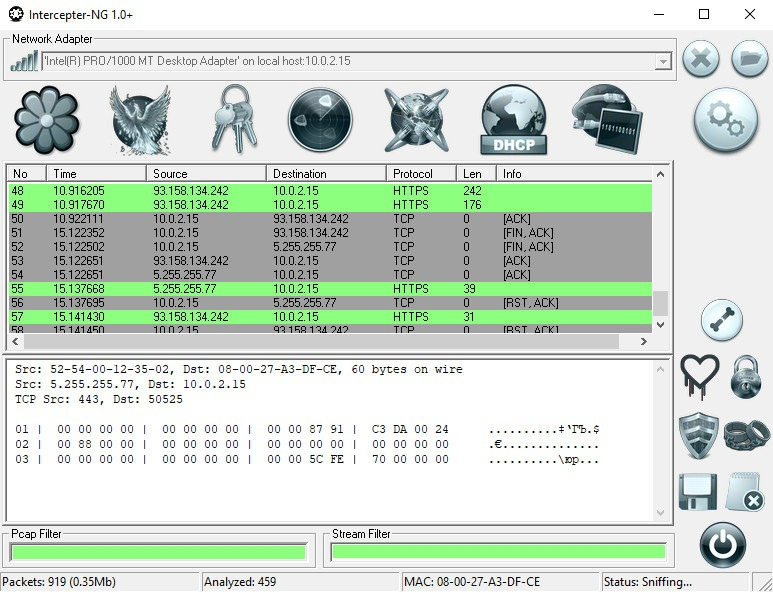Image resolution: width=773 pixels, height=592 pixels.
Task: Switch to Resurrection mode phoenix icon
Action: point(140,120)
